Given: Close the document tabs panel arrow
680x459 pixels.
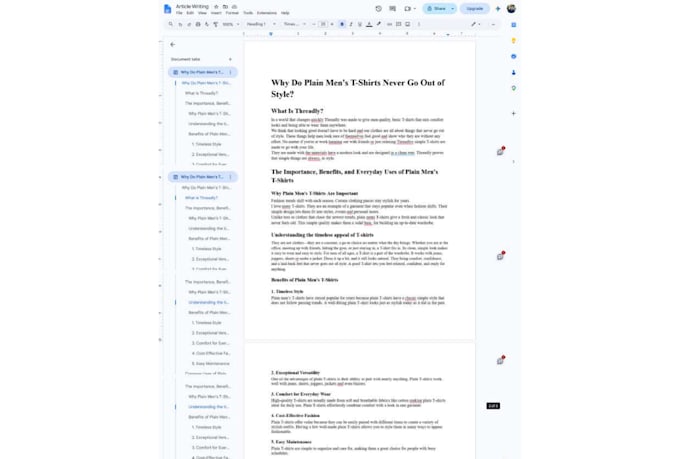Looking at the screenshot, I should point(173,44).
